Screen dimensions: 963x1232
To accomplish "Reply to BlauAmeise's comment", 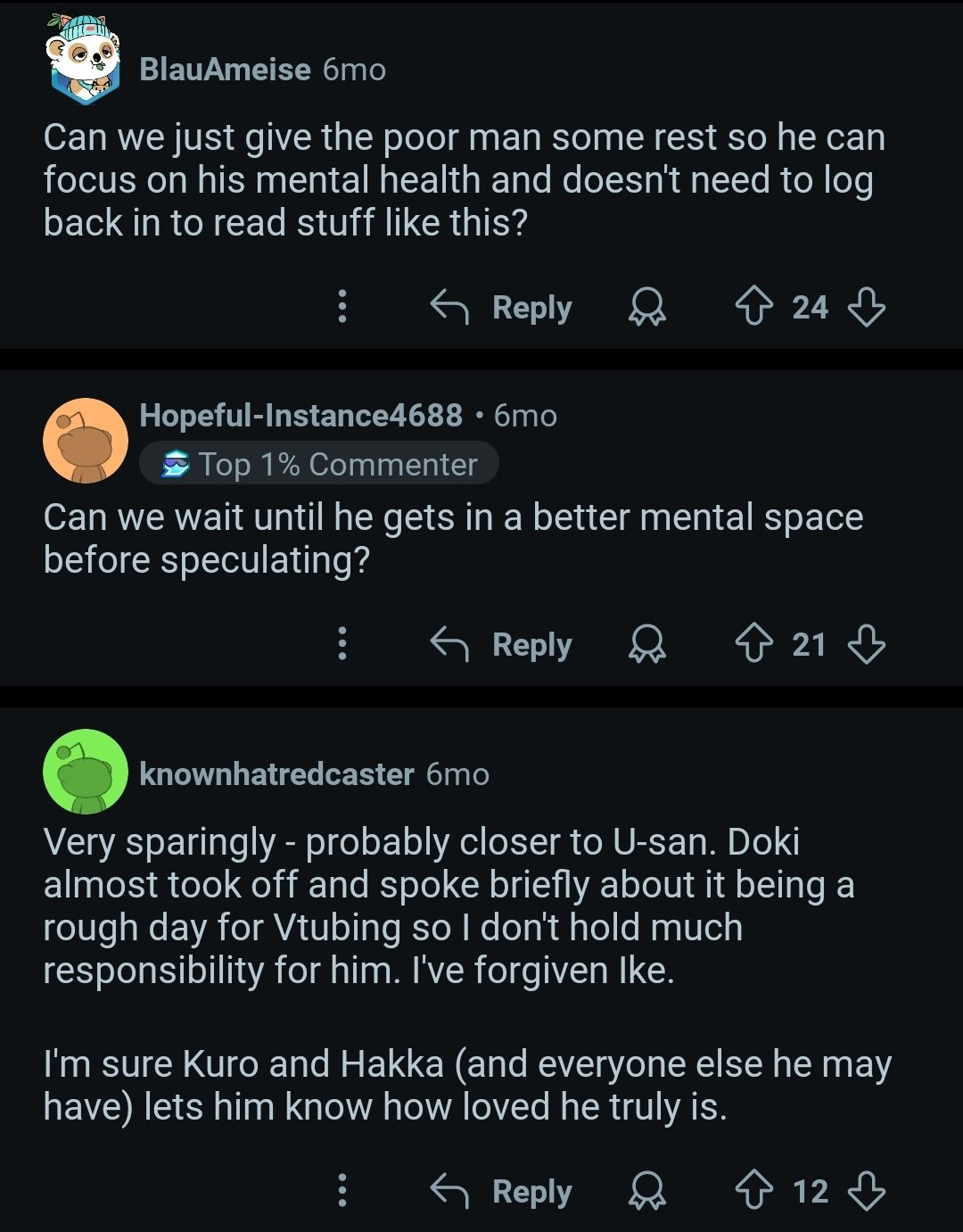I will coord(502,308).
